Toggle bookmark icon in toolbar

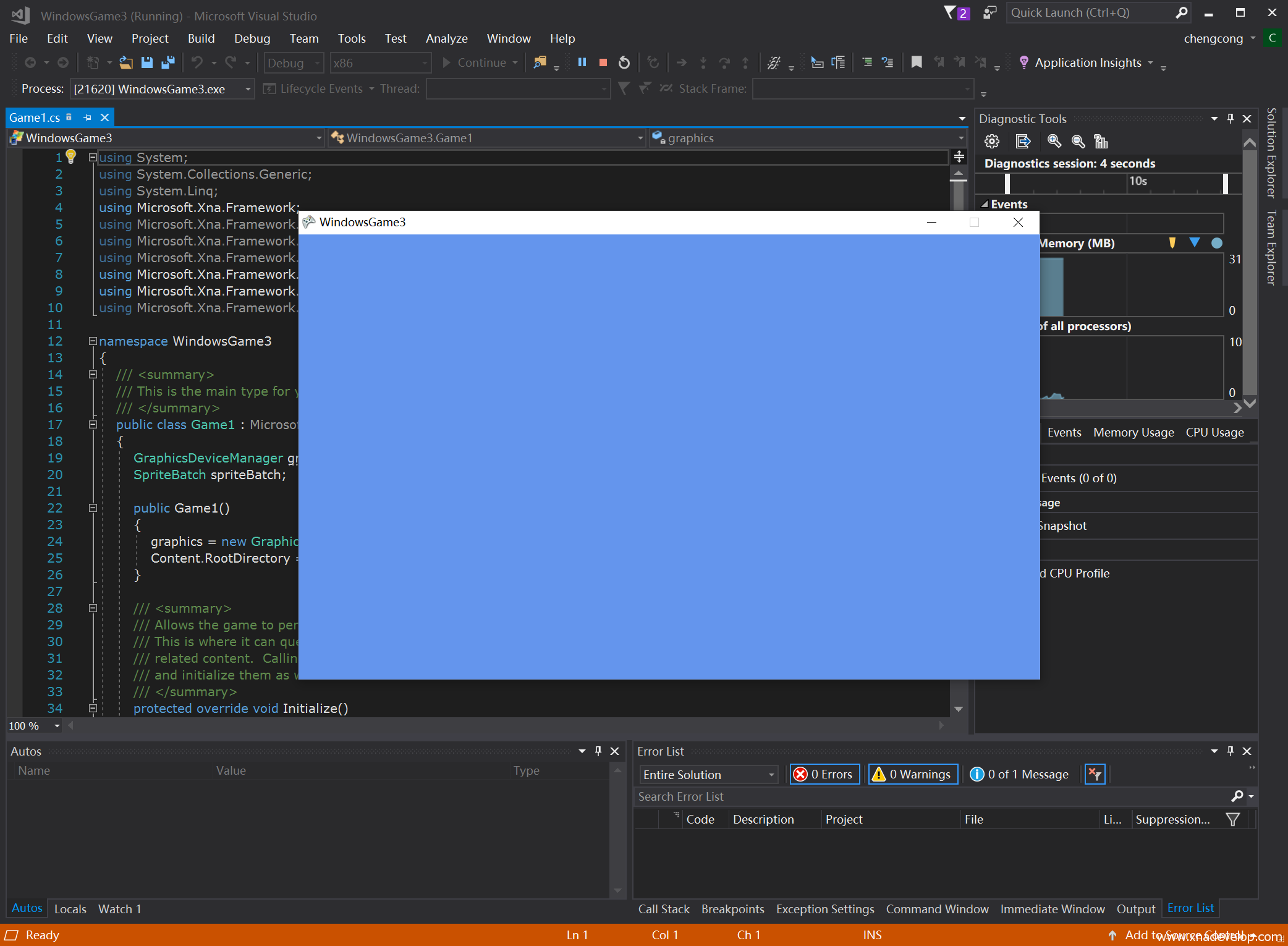pos(917,62)
